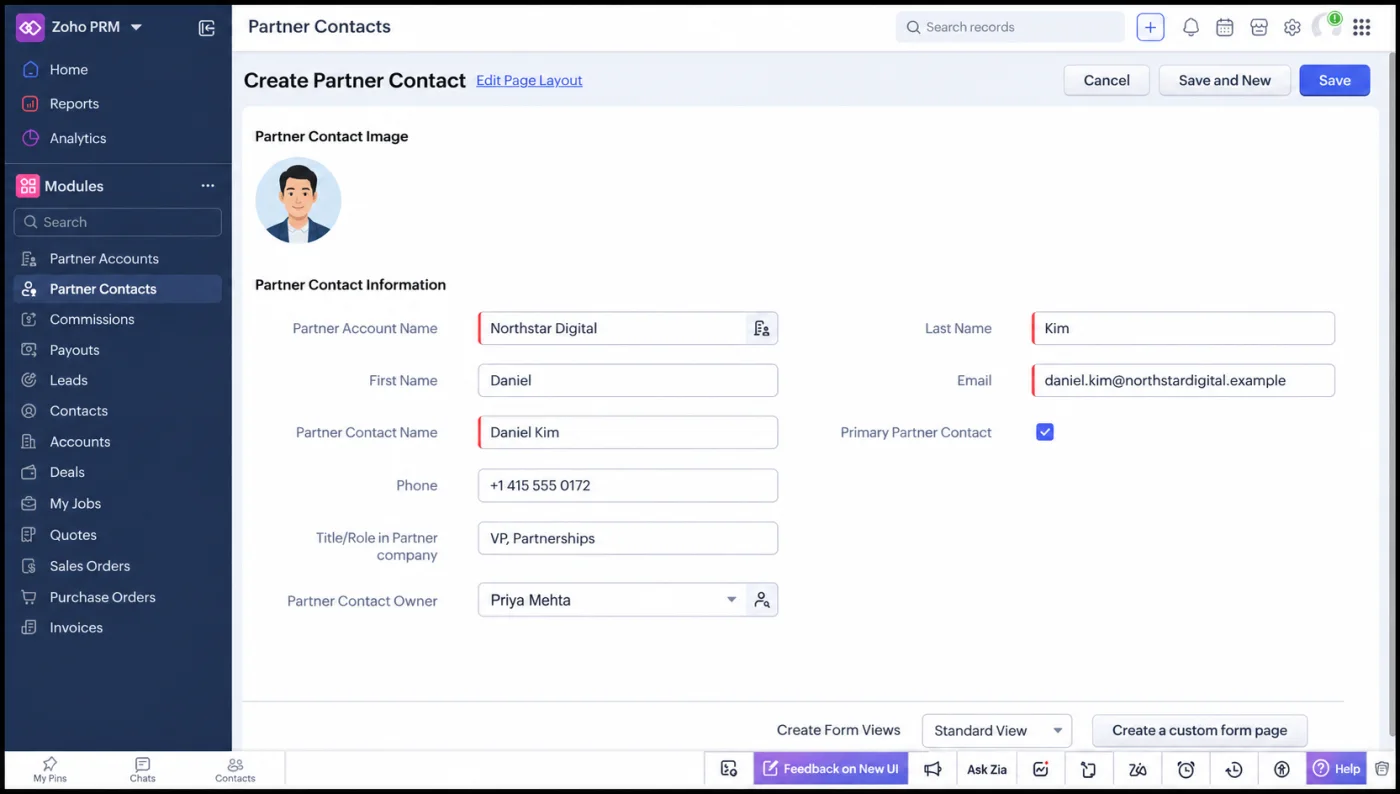The width and height of the screenshot is (1400, 794).
Task: Open the Standard View form dropdown
Action: 997,731
